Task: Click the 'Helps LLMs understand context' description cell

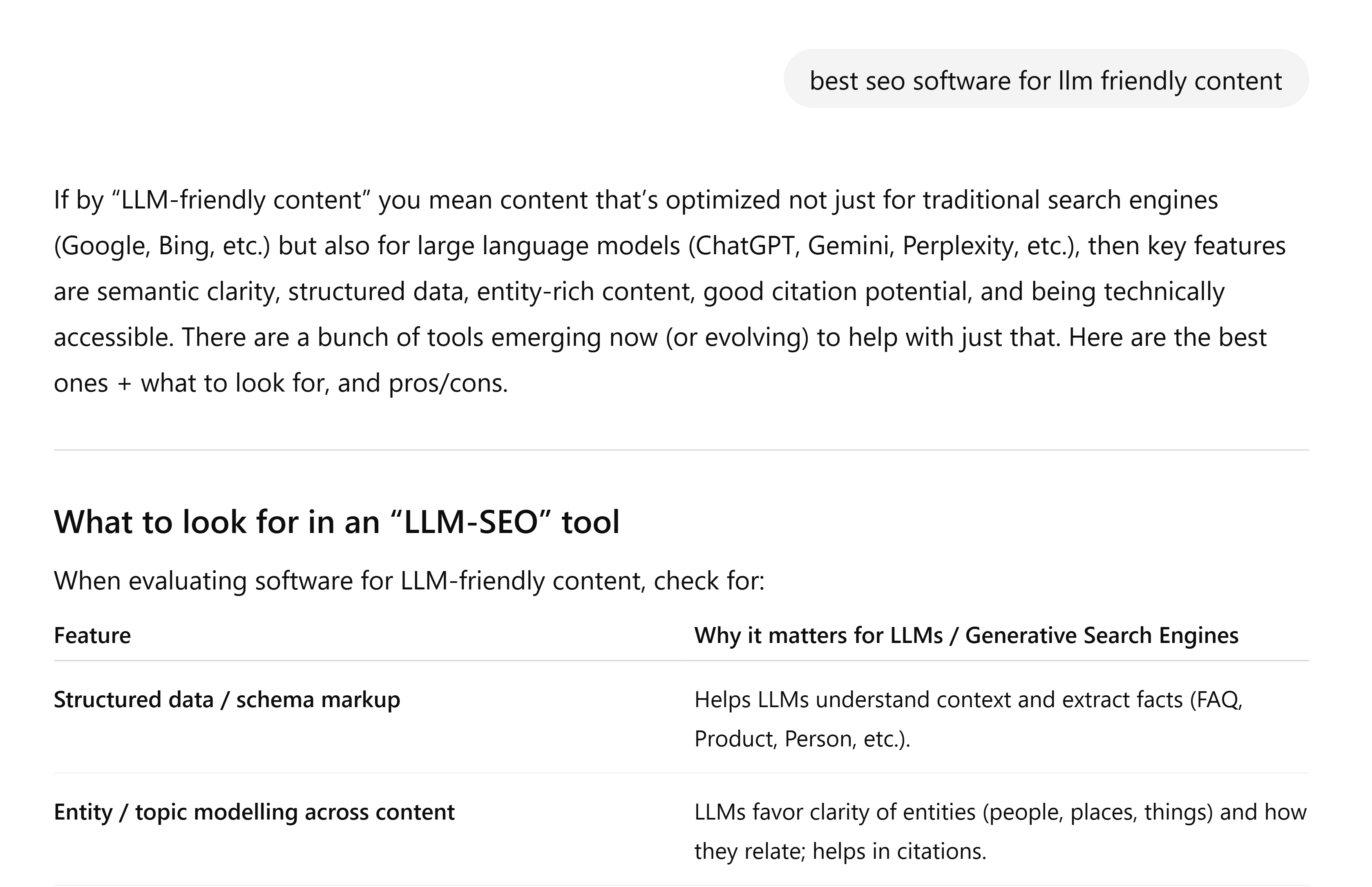Action: tap(968, 700)
